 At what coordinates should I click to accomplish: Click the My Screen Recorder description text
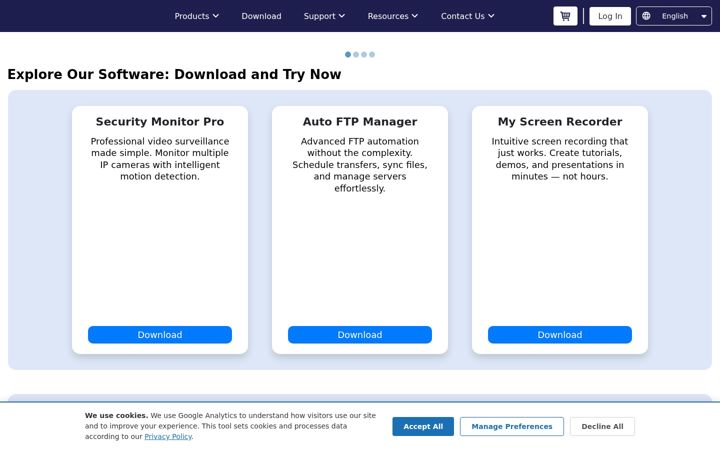point(560,159)
